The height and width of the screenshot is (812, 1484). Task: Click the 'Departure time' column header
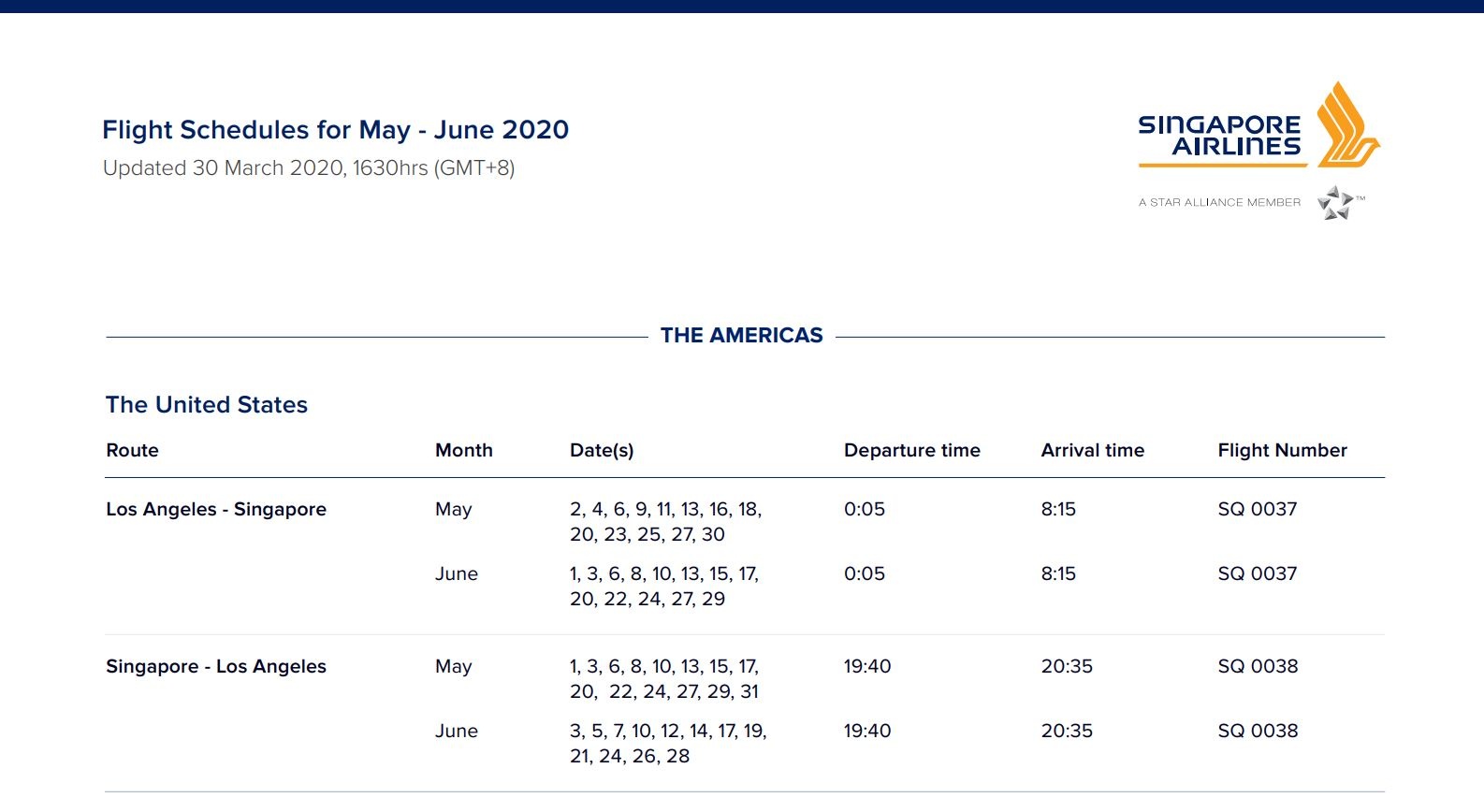(x=911, y=451)
